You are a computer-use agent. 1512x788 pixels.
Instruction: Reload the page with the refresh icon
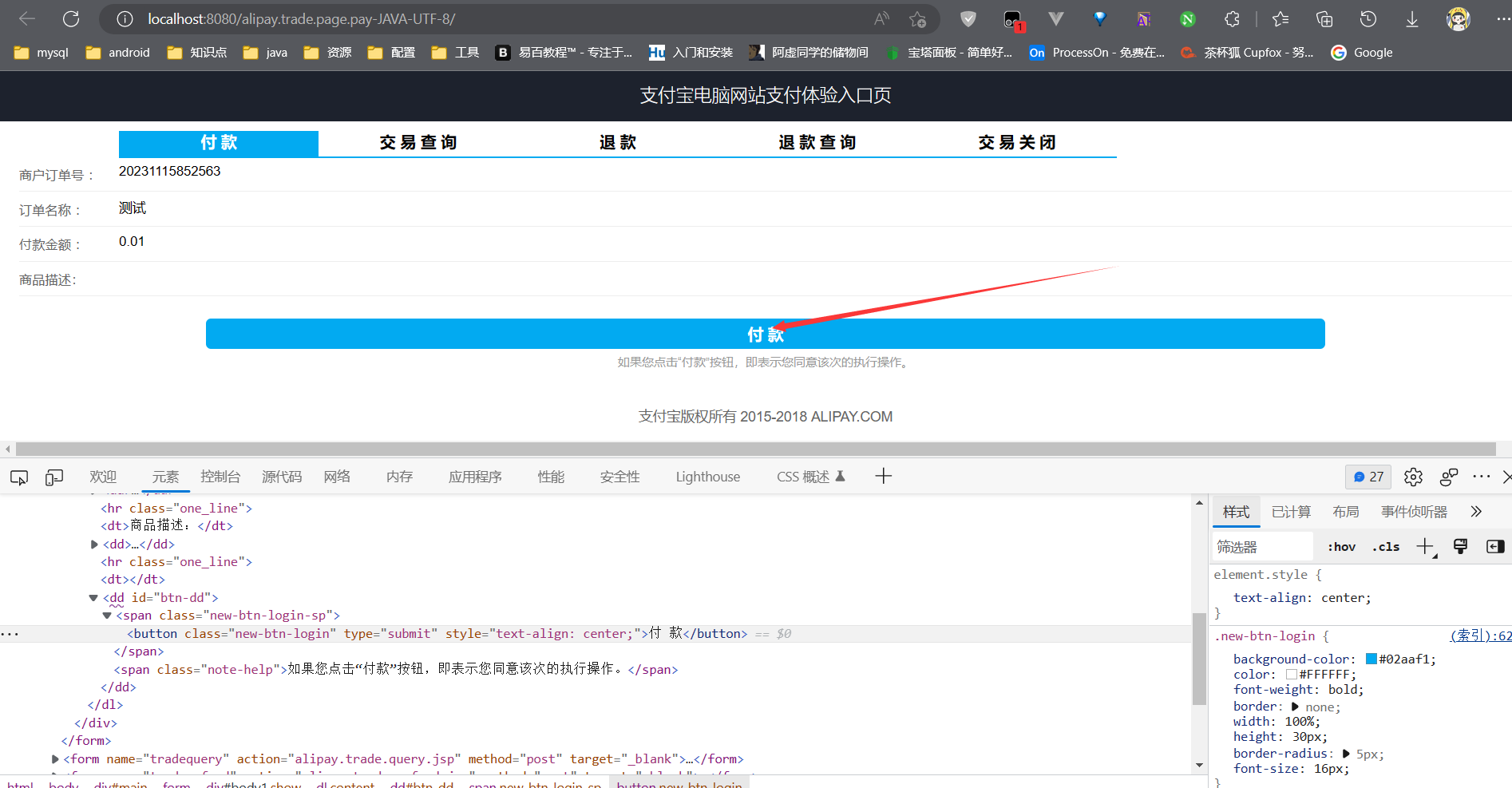click(71, 18)
